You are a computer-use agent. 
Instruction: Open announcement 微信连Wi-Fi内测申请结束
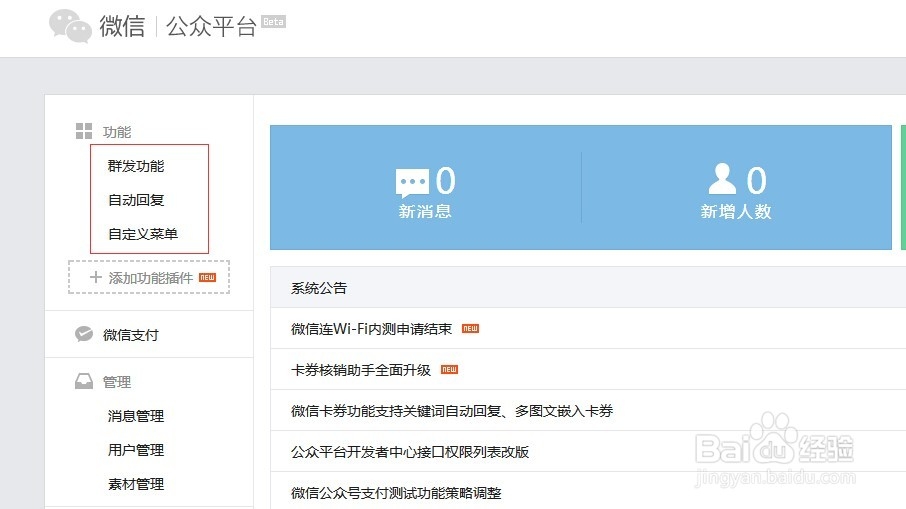pyautogui.click(x=372, y=329)
